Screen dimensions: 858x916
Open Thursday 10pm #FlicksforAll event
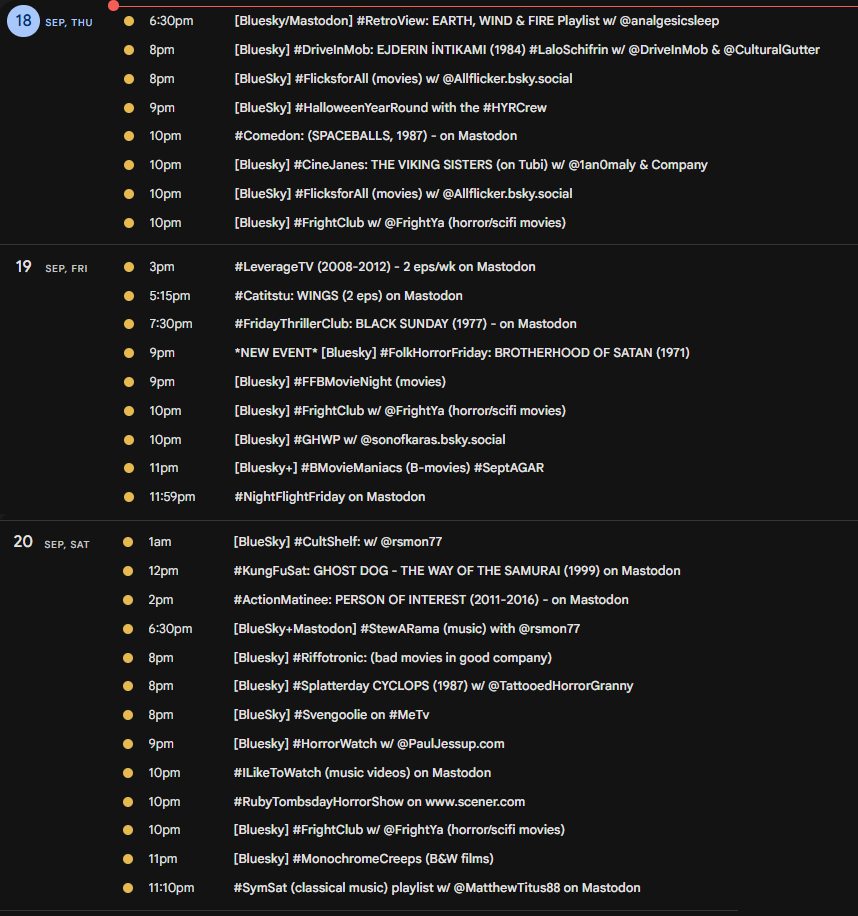click(x=403, y=194)
